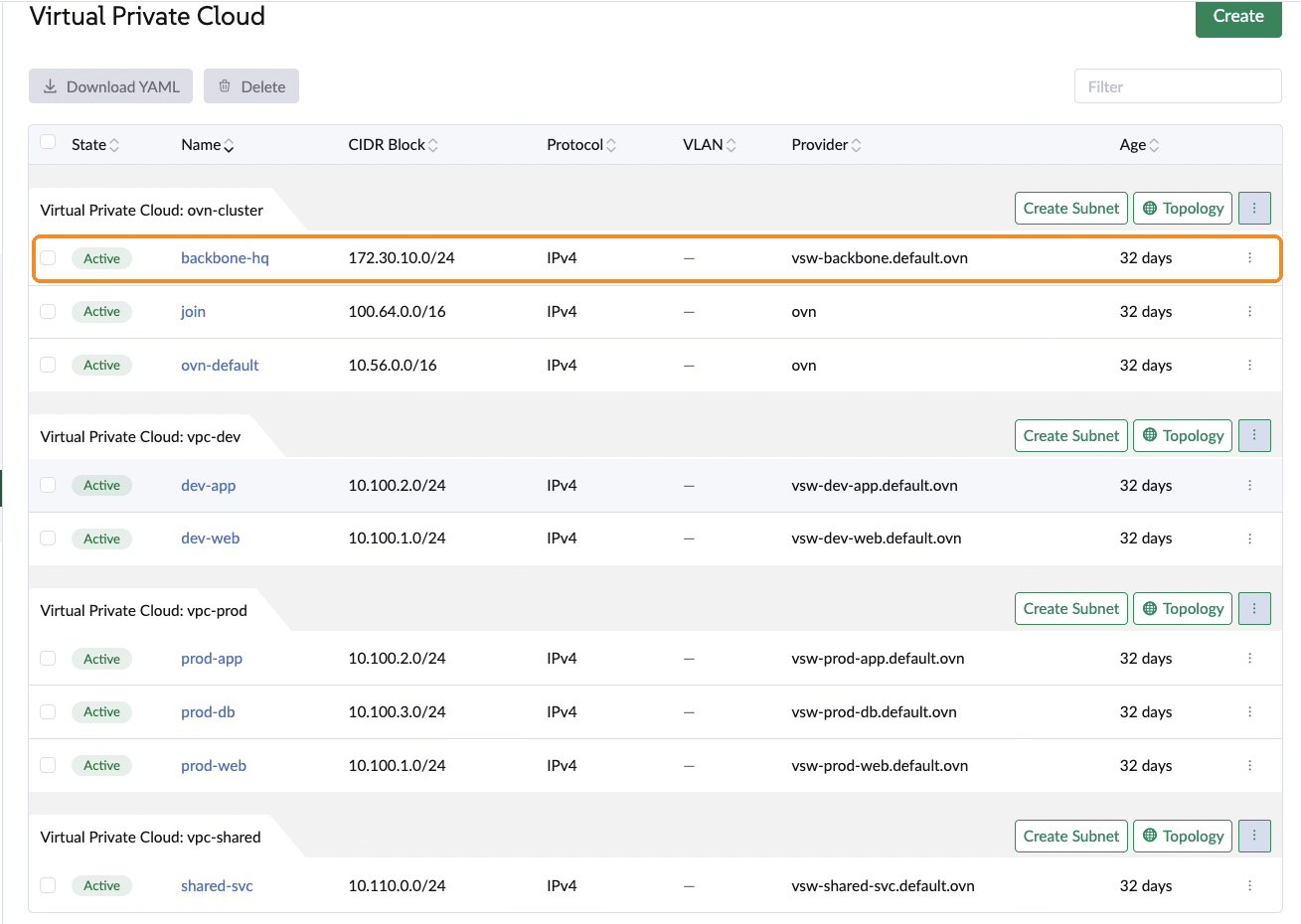Click provider vsw-prod-db.default.ovn

coord(874,712)
